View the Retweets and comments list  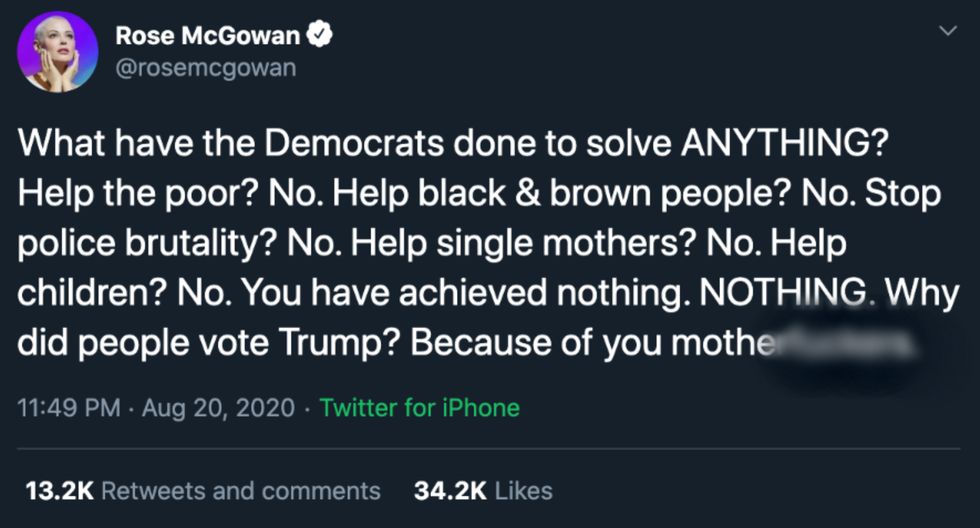coord(242,490)
